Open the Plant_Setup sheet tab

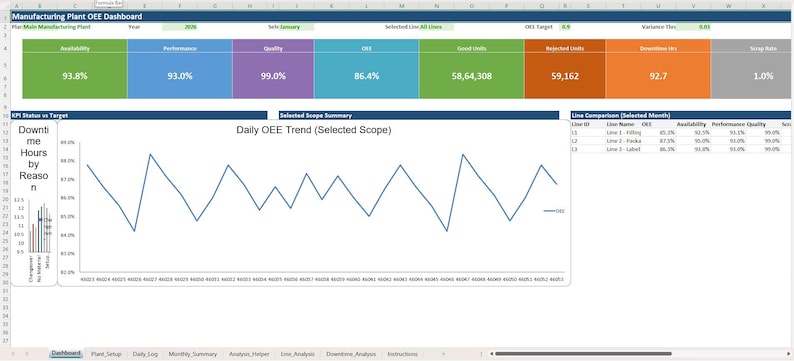pos(106,354)
